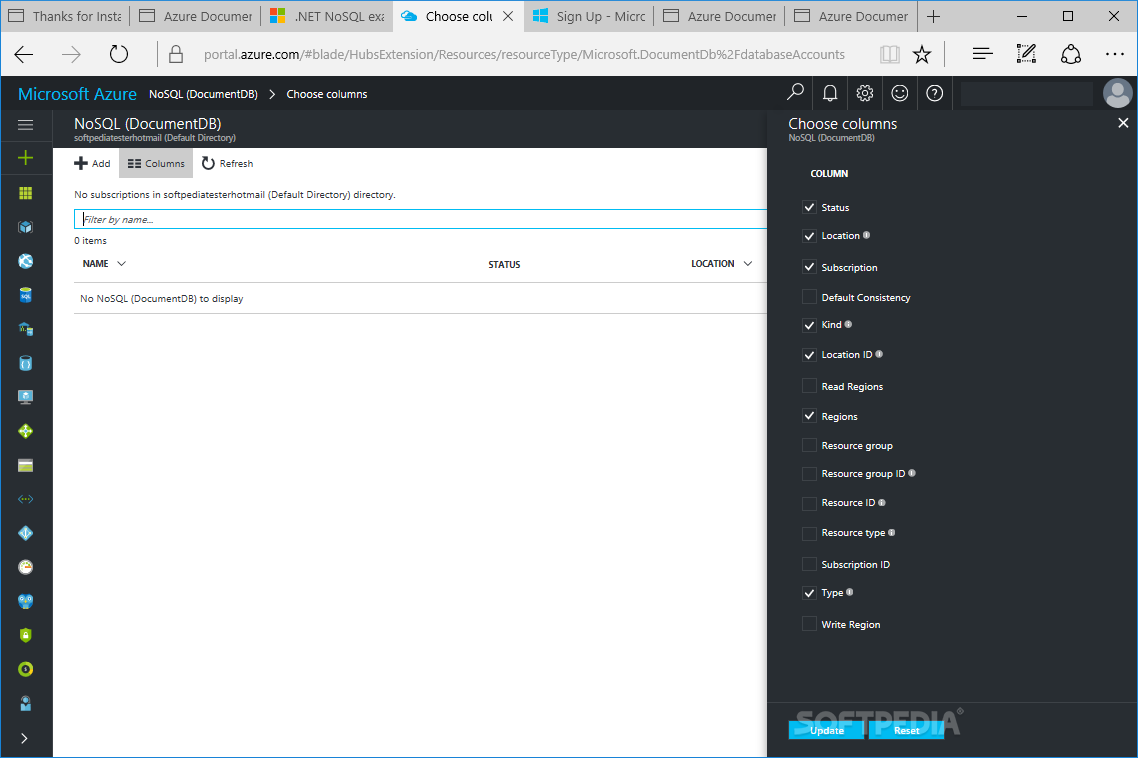Open Edge Hub lines icon
This screenshot has width=1138, height=758.
982,54
